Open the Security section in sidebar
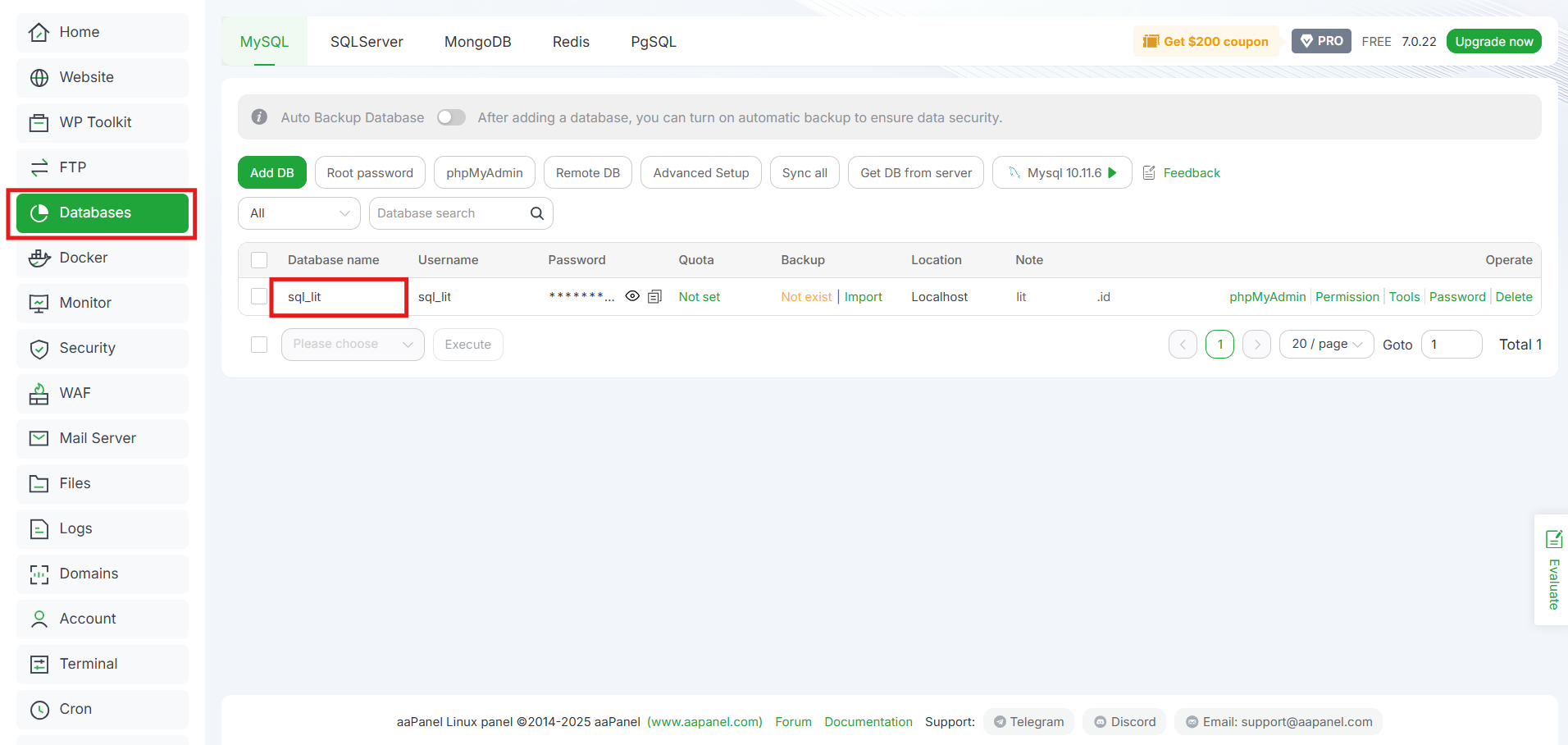The image size is (1568, 745). 85,348
